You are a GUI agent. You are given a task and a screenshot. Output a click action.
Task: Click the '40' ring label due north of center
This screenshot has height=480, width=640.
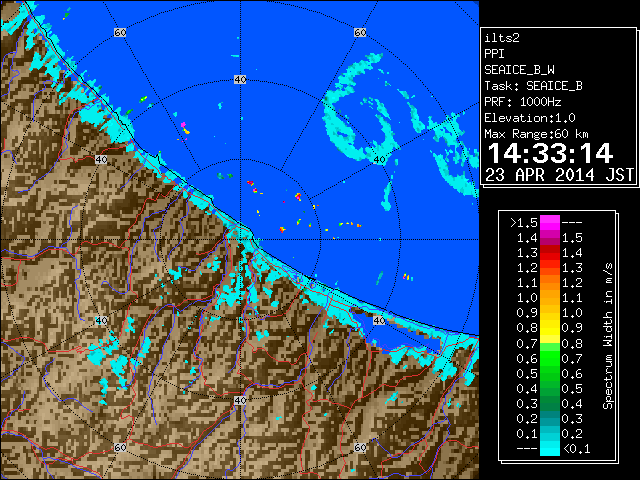tap(240, 80)
